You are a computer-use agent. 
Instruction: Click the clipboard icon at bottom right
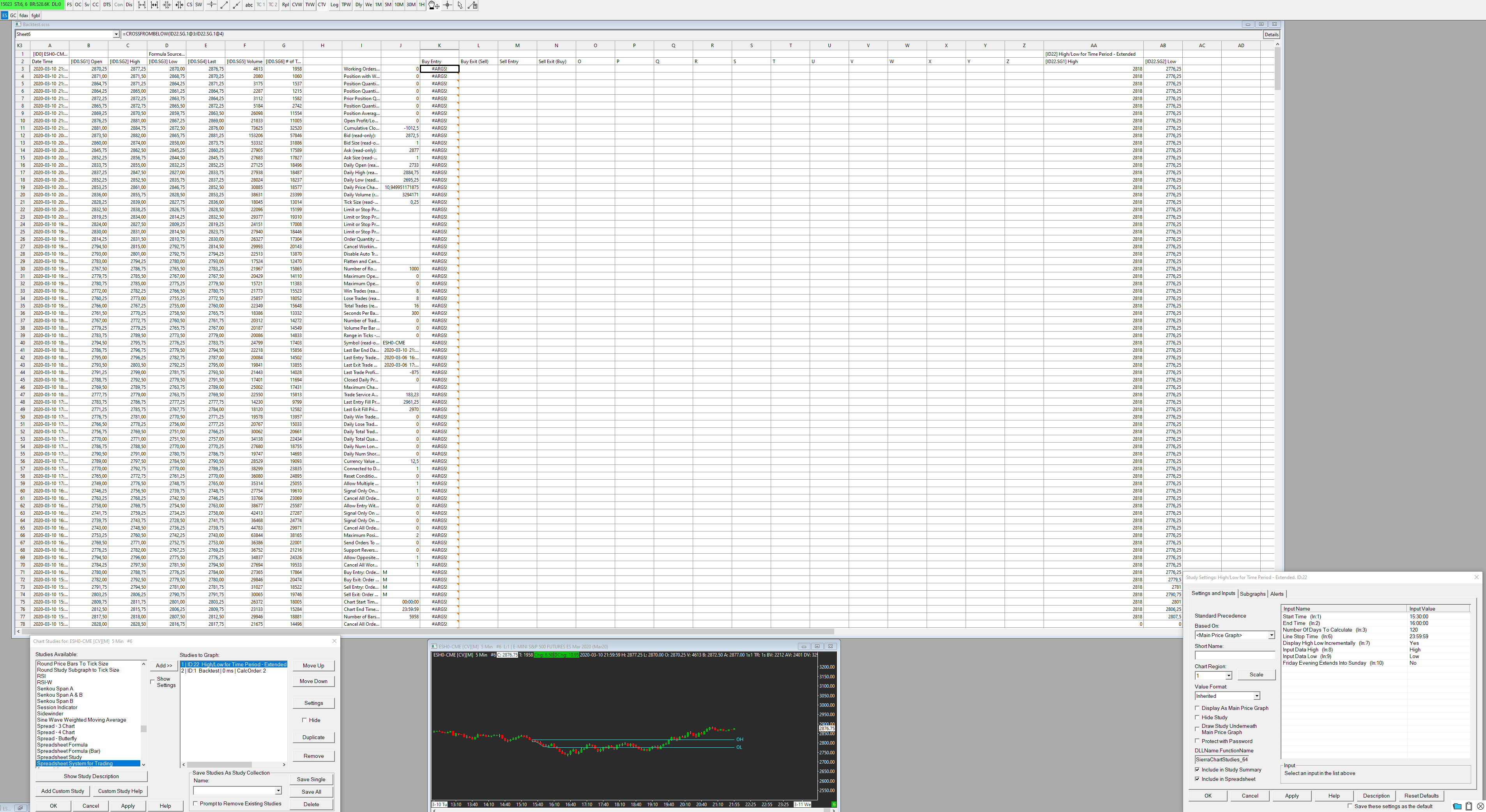[x=1469, y=806]
